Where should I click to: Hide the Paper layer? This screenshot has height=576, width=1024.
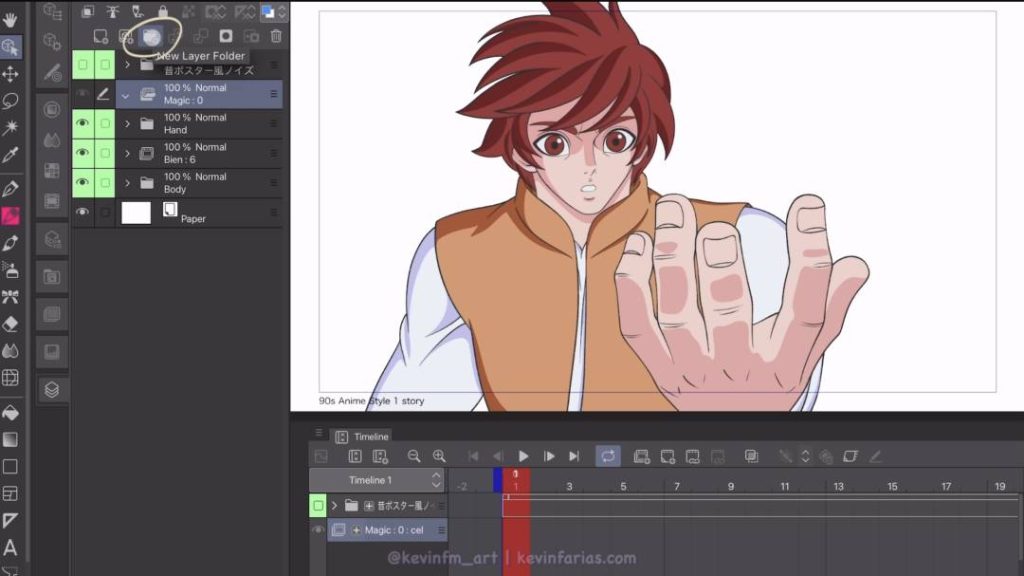click(x=84, y=212)
